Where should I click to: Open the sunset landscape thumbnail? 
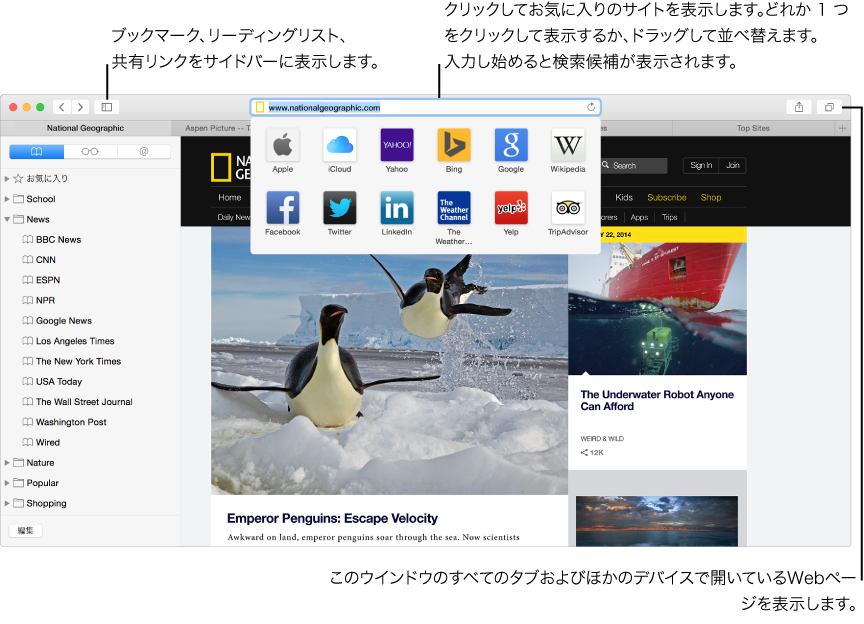657,521
